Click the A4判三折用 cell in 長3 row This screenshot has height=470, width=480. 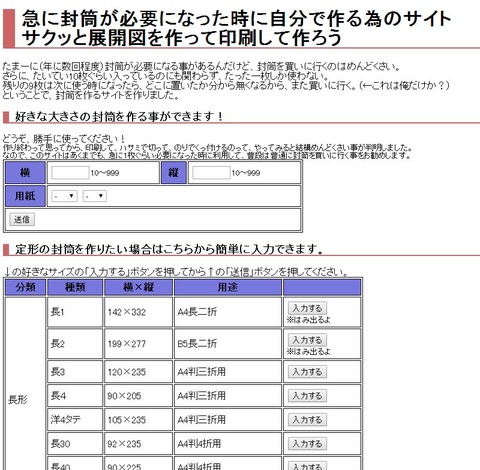point(228,372)
